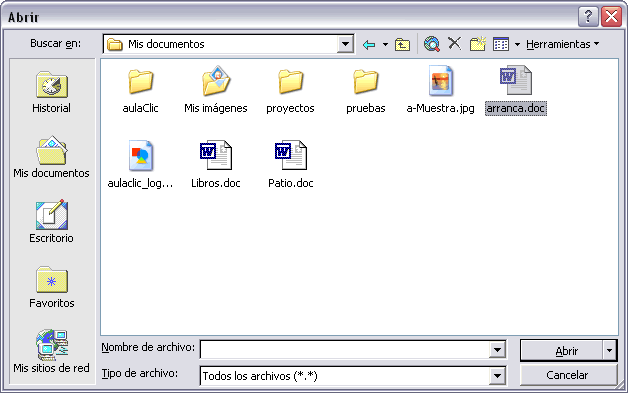Select the proyectos folder
This screenshot has width=628, height=393.
pos(290,91)
